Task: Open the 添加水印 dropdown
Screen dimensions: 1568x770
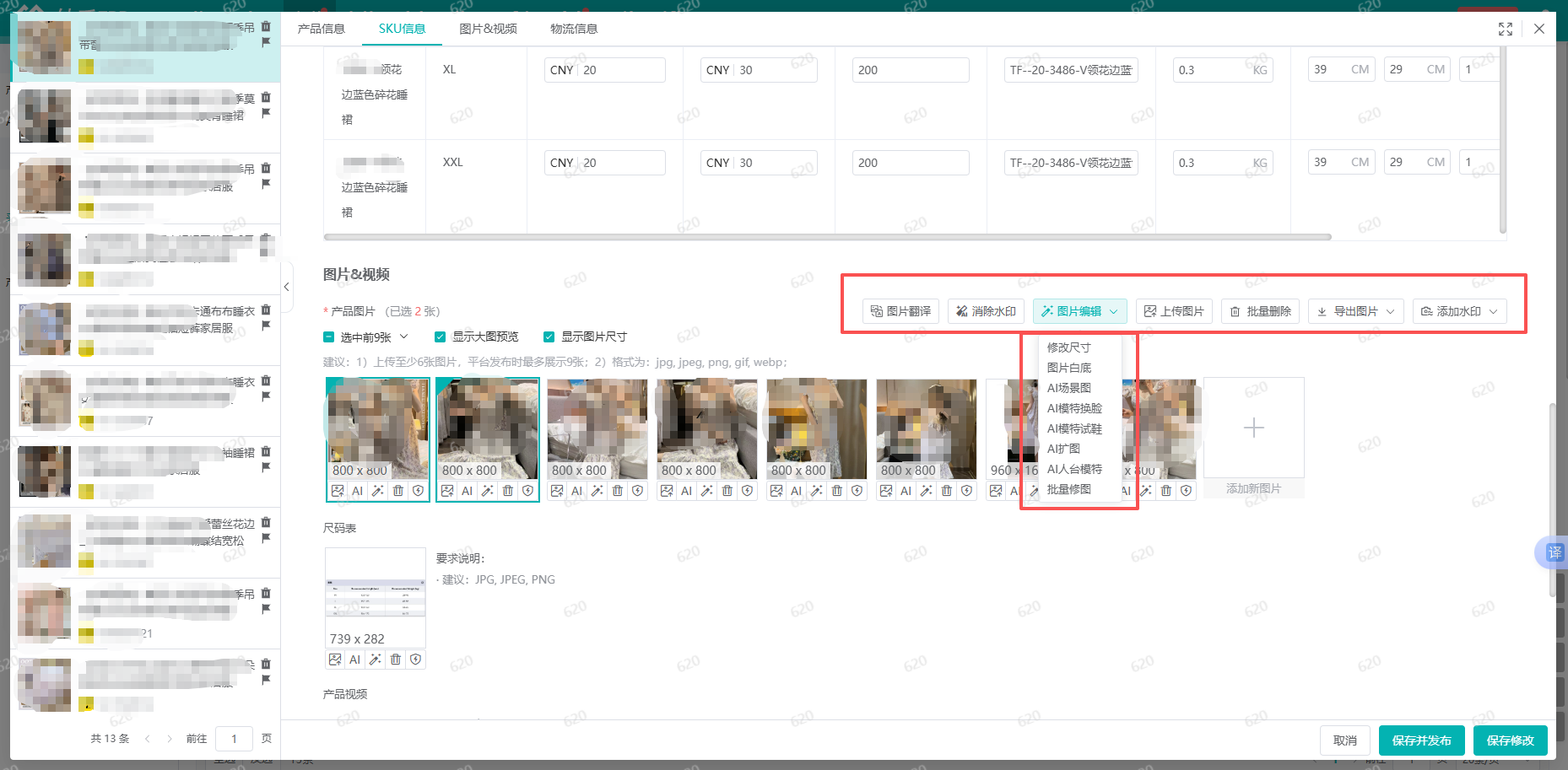Action: click(1459, 311)
